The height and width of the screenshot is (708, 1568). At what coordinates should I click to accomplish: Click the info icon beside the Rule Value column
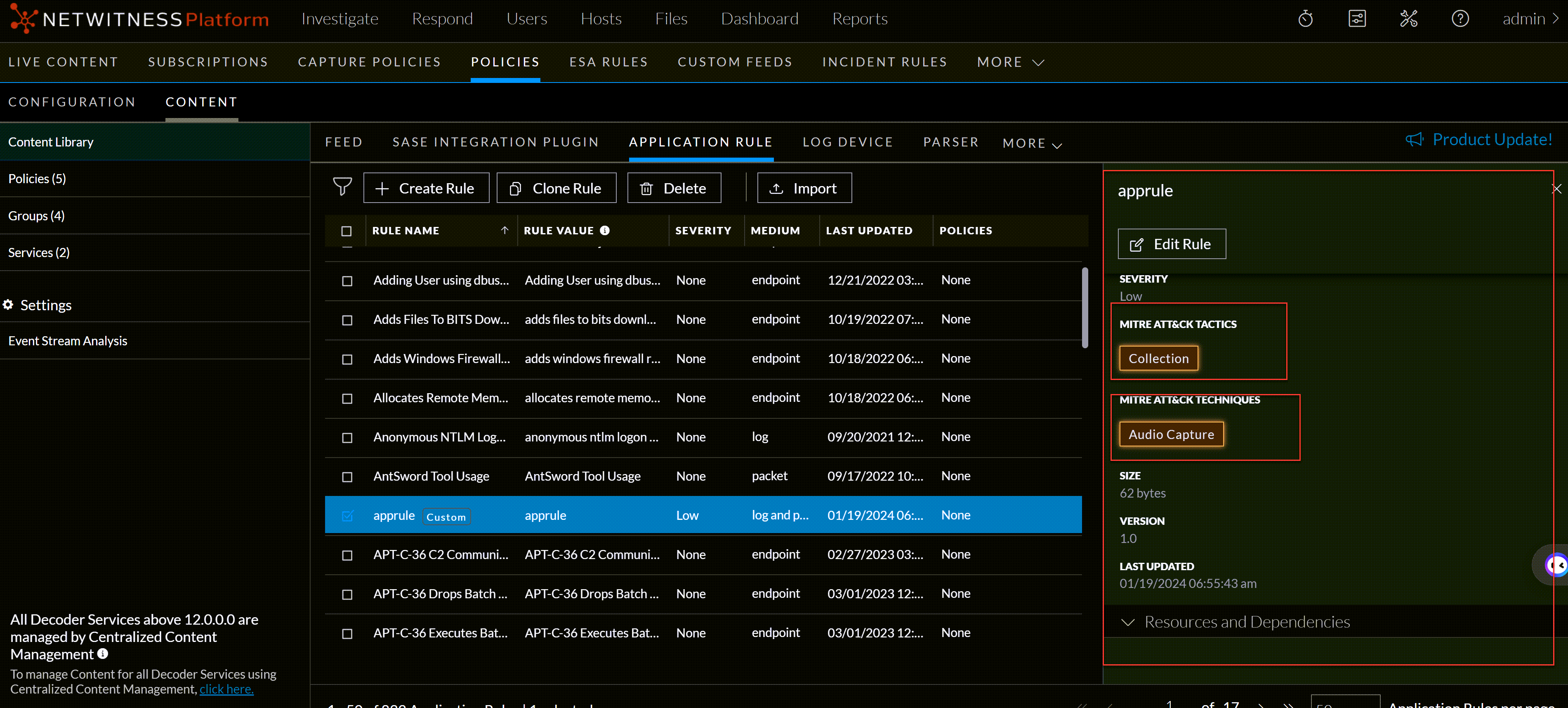coord(604,230)
